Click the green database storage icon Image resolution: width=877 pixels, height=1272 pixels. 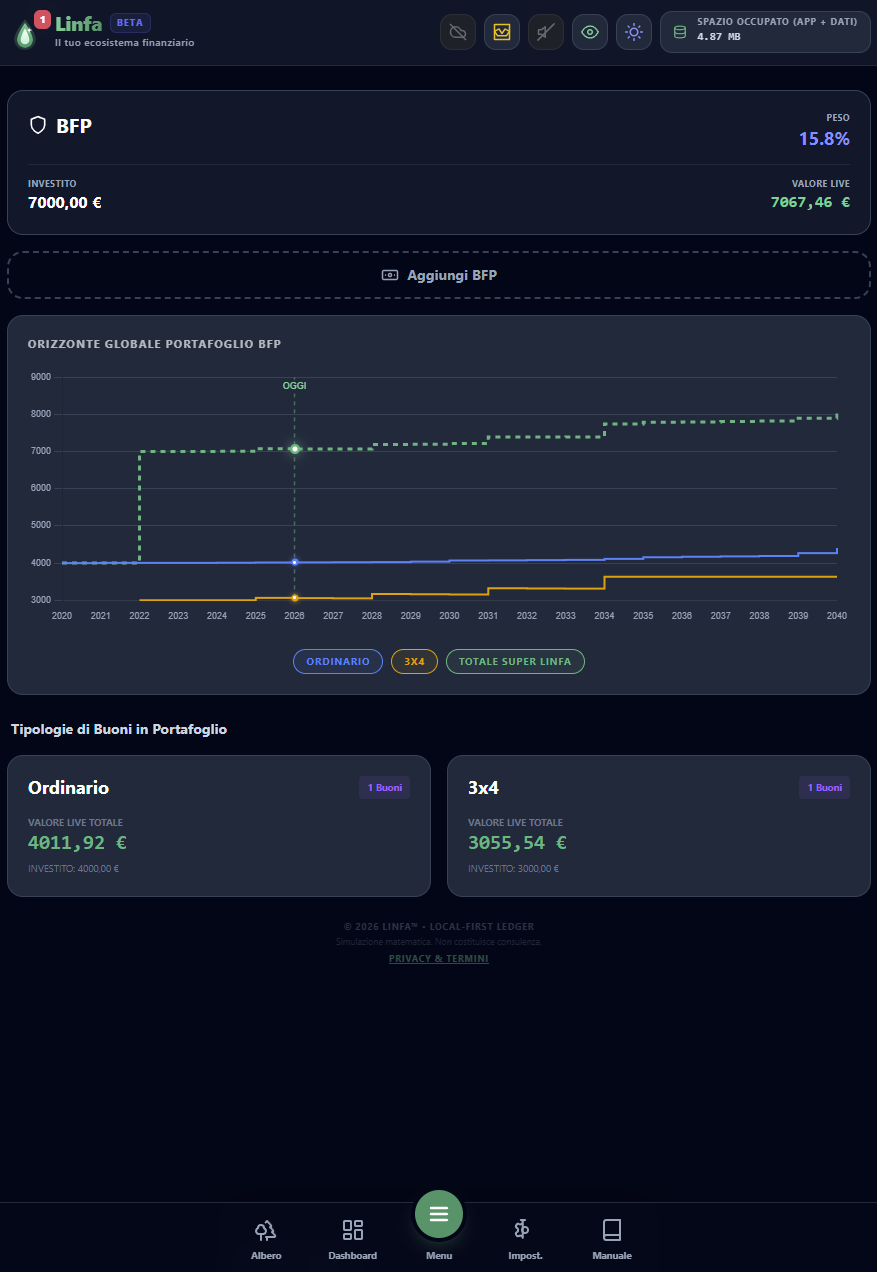[680, 32]
